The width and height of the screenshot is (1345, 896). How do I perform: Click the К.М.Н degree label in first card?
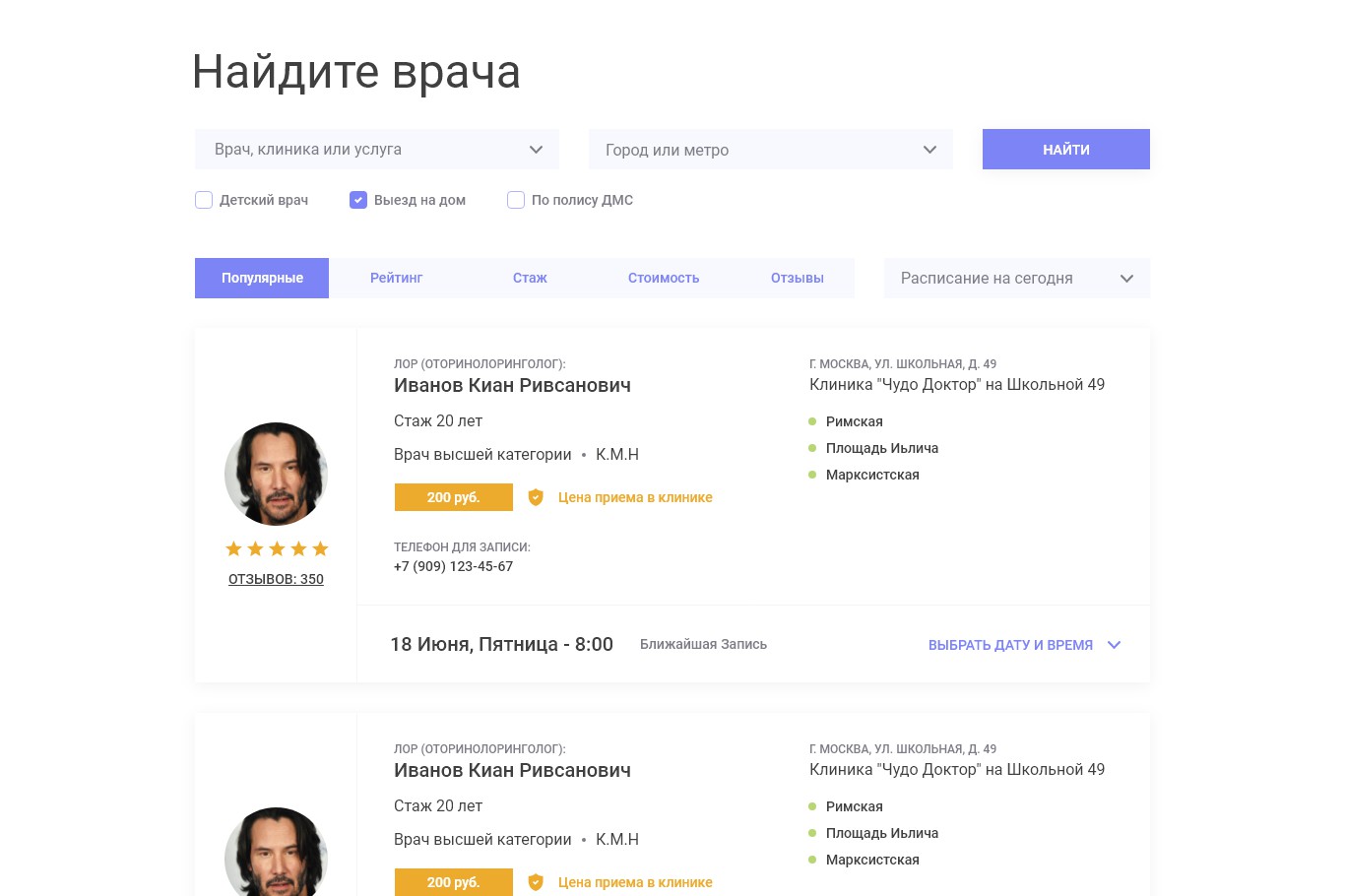click(x=617, y=454)
